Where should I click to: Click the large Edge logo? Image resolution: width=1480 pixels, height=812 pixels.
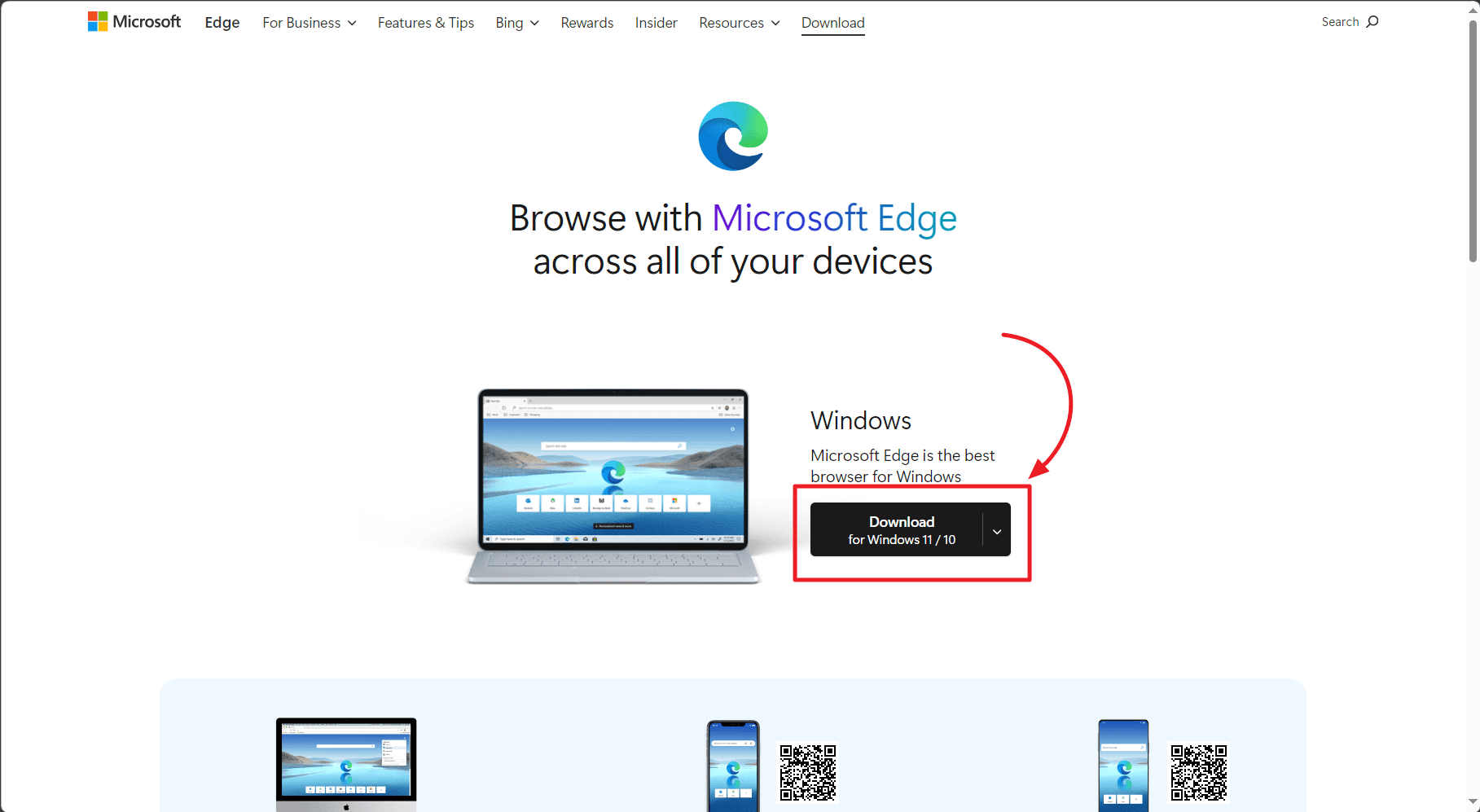coord(733,136)
